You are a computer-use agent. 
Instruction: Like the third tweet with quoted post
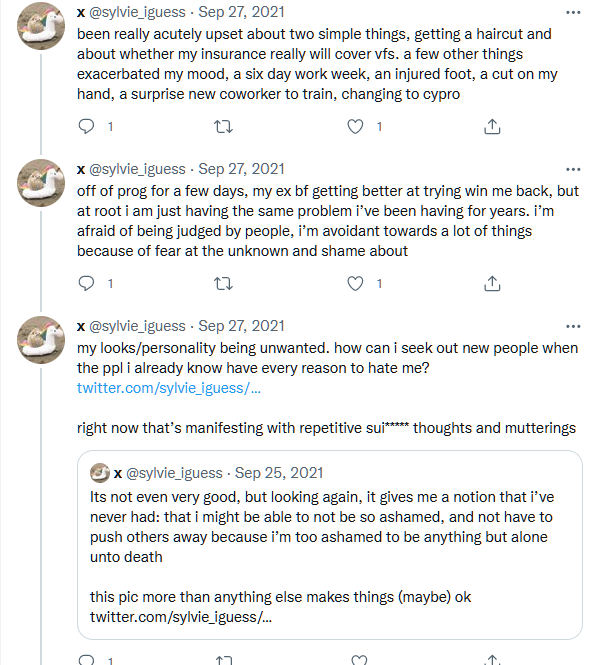point(359,660)
